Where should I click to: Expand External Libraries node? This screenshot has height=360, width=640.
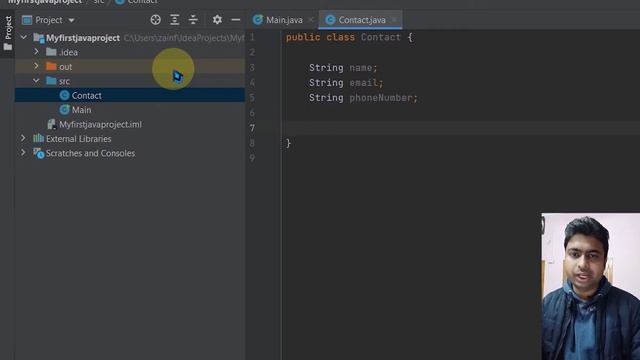point(23,138)
